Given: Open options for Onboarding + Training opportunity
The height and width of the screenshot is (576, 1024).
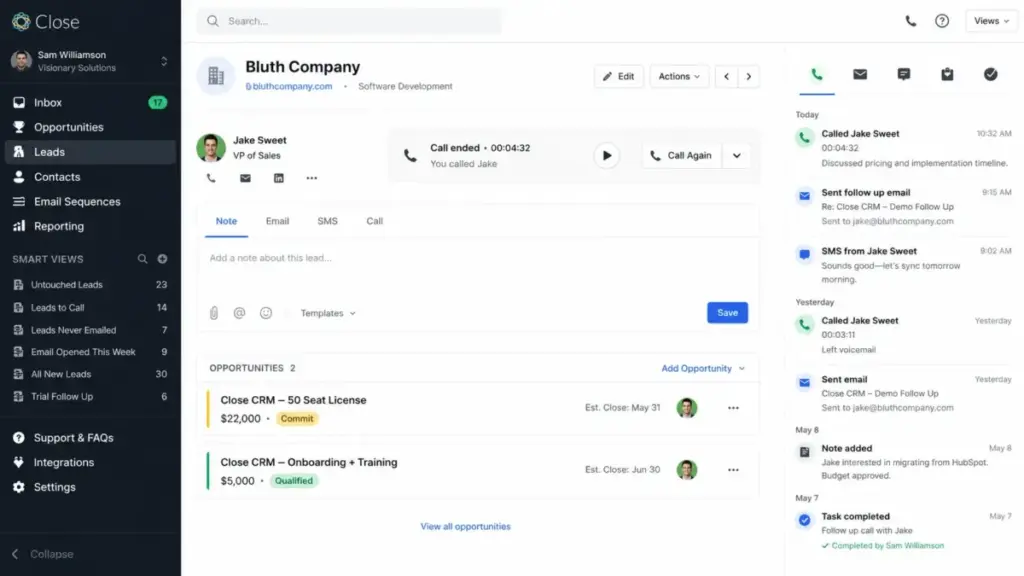Looking at the screenshot, I should click(x=733, y=470).
